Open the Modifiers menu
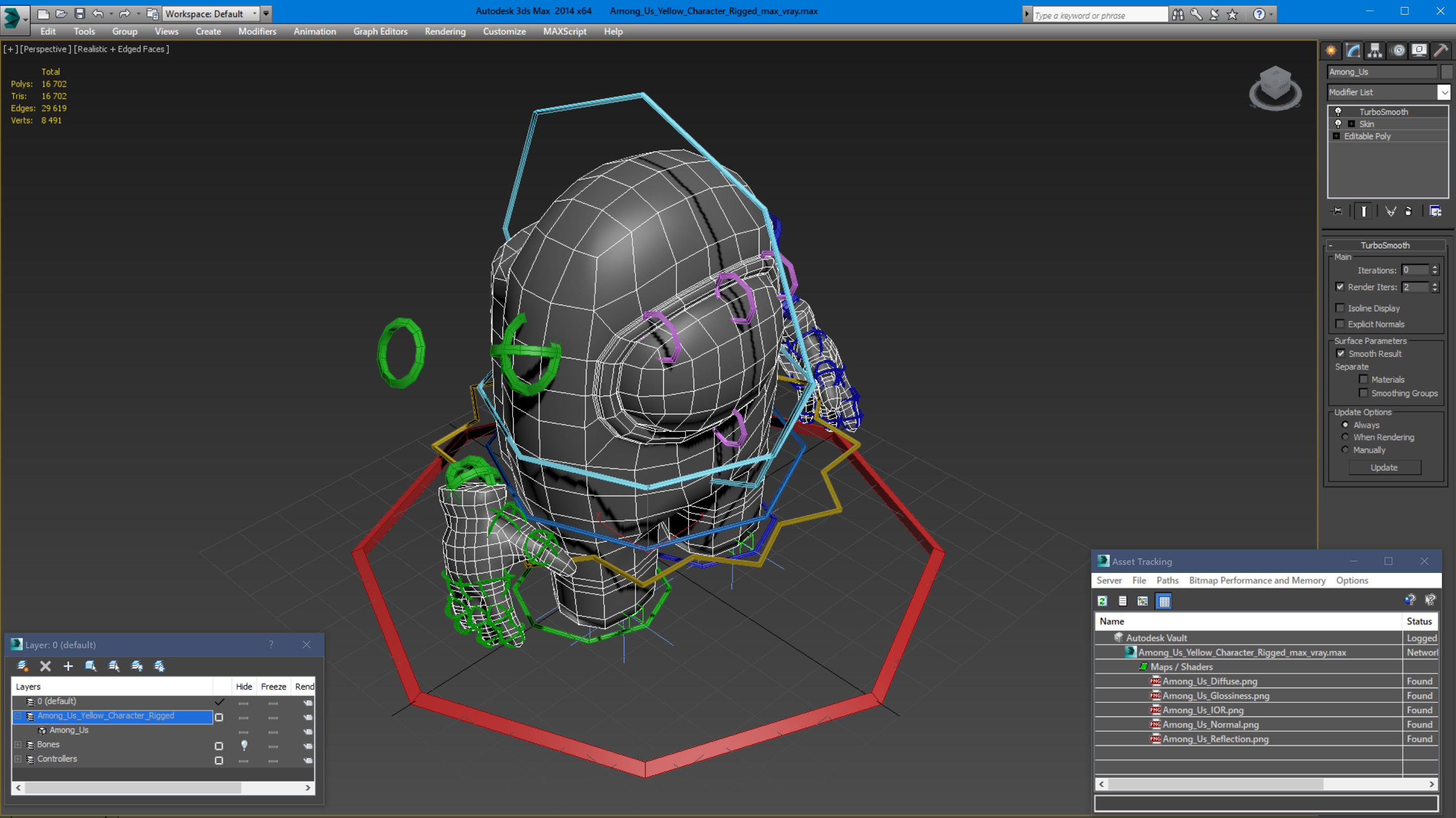The image size is (1456, 818). 257,32
